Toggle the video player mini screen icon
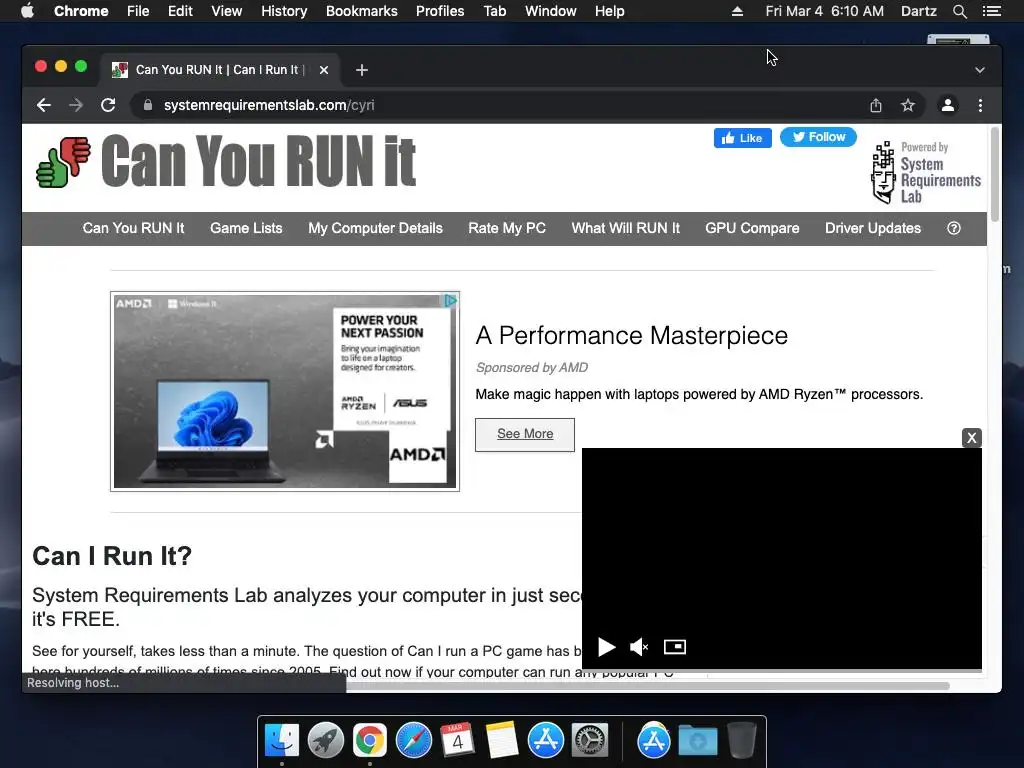 [675, 647]
